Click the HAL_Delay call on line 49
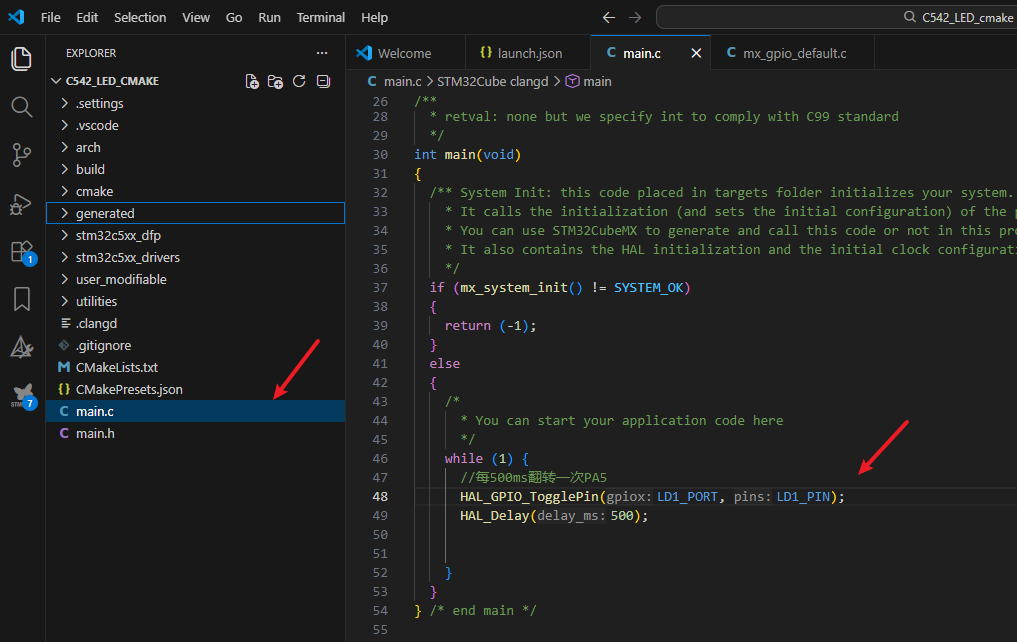1017x642 pixels. point(494,516)
